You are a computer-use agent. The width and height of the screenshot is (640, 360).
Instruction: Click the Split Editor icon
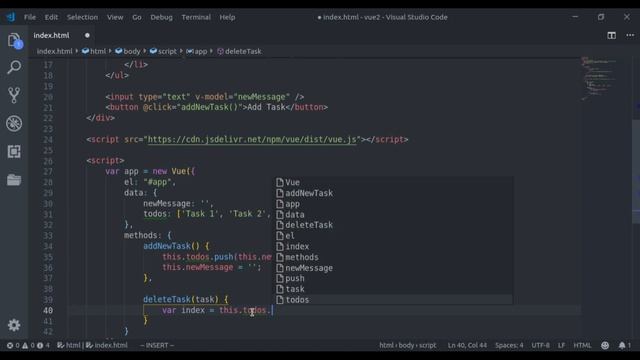pyautogui.click(x=611, y=36)
